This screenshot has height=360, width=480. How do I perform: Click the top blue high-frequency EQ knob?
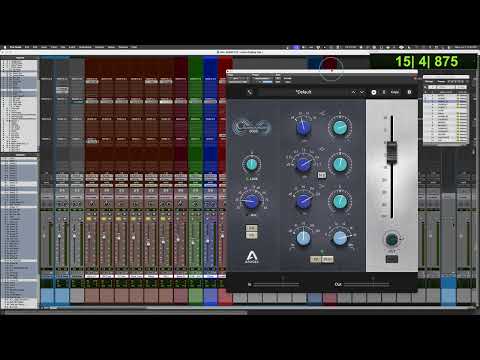coord(303,128)
